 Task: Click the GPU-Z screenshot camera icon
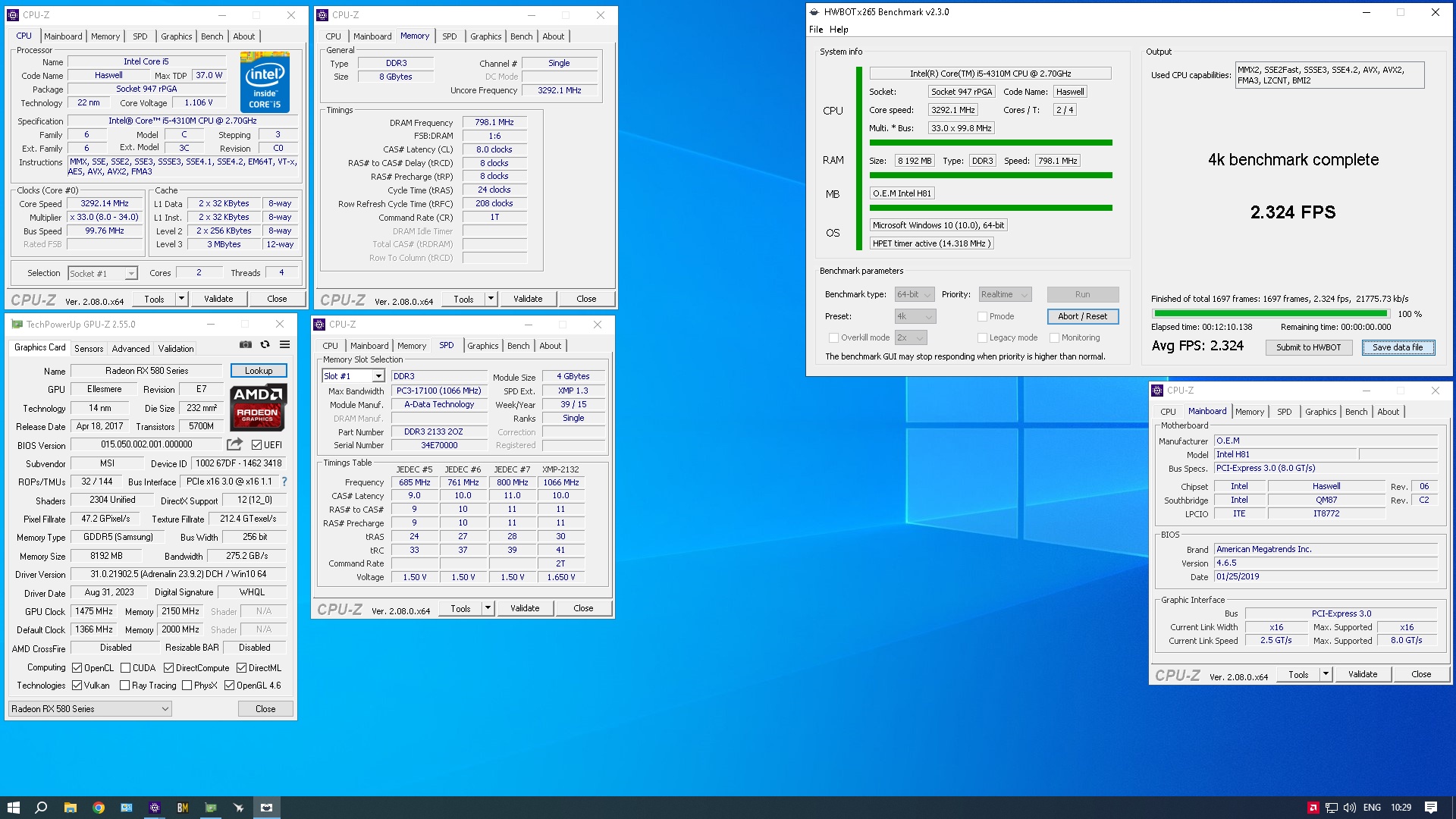245,344
